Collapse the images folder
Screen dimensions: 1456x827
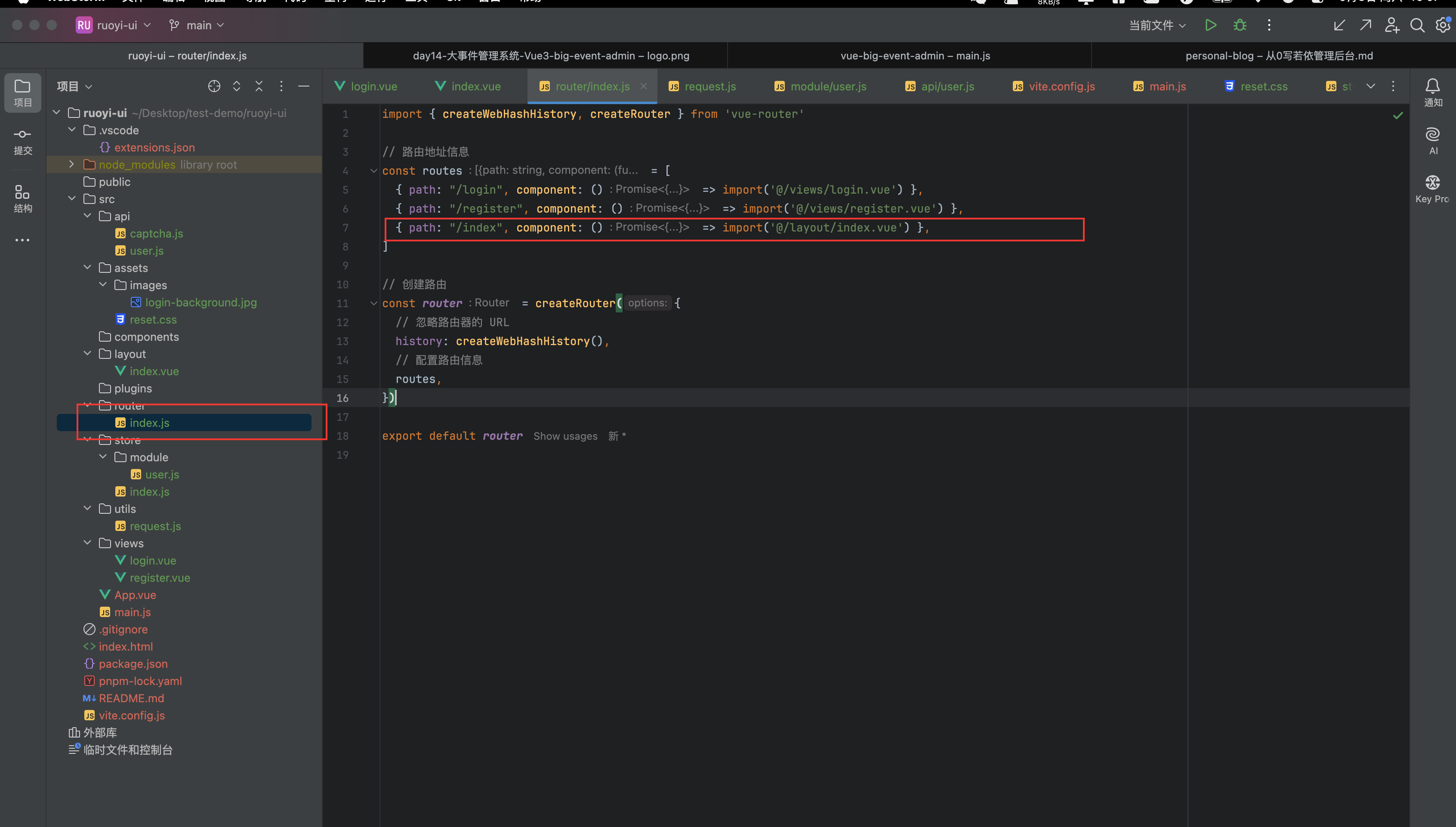pos(103,284)
